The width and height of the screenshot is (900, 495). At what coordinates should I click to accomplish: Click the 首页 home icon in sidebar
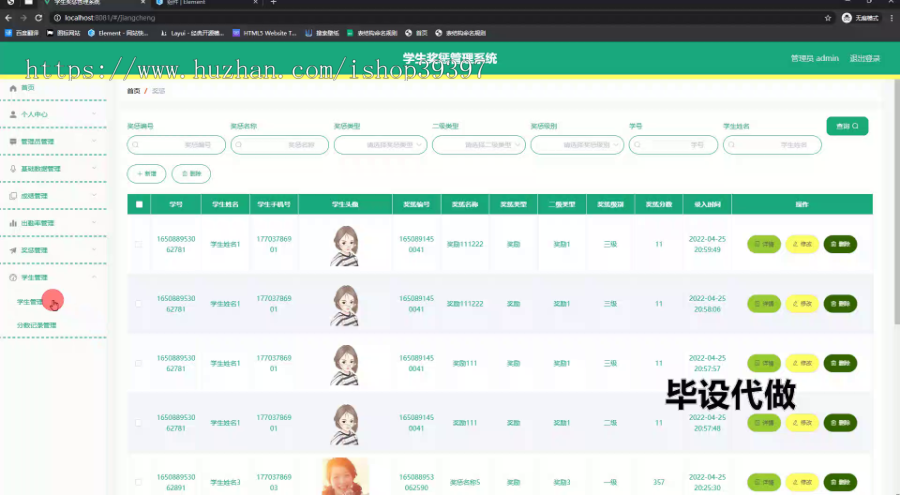coord(13,88)
